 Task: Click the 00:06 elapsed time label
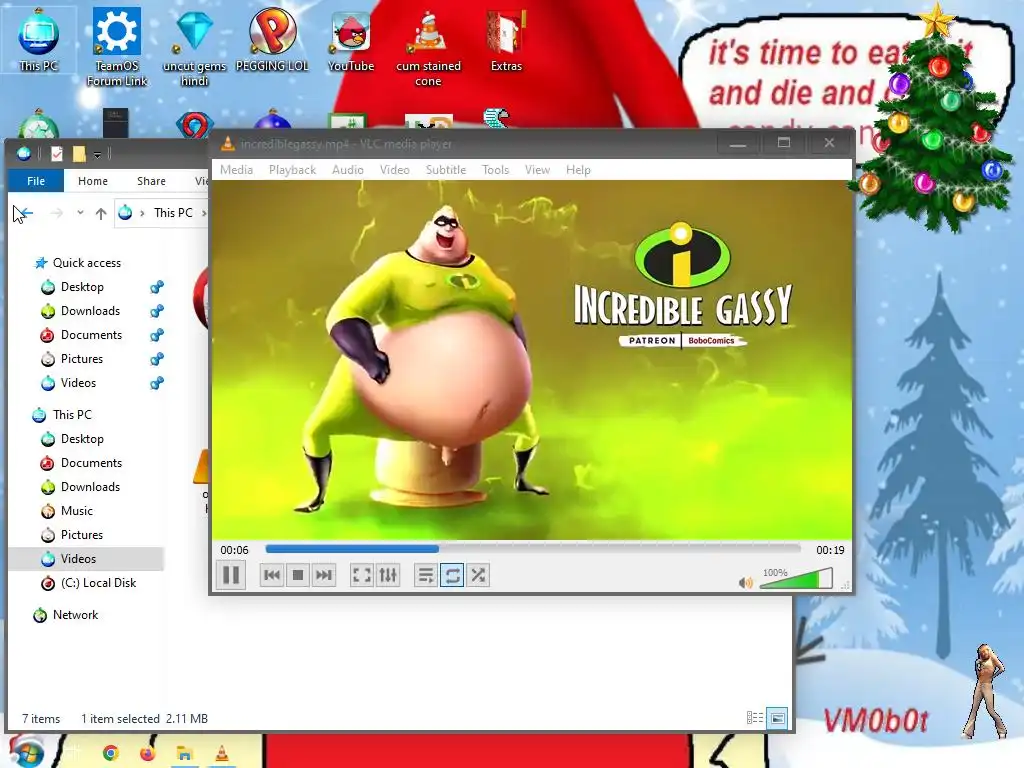[x=234, y=550]
